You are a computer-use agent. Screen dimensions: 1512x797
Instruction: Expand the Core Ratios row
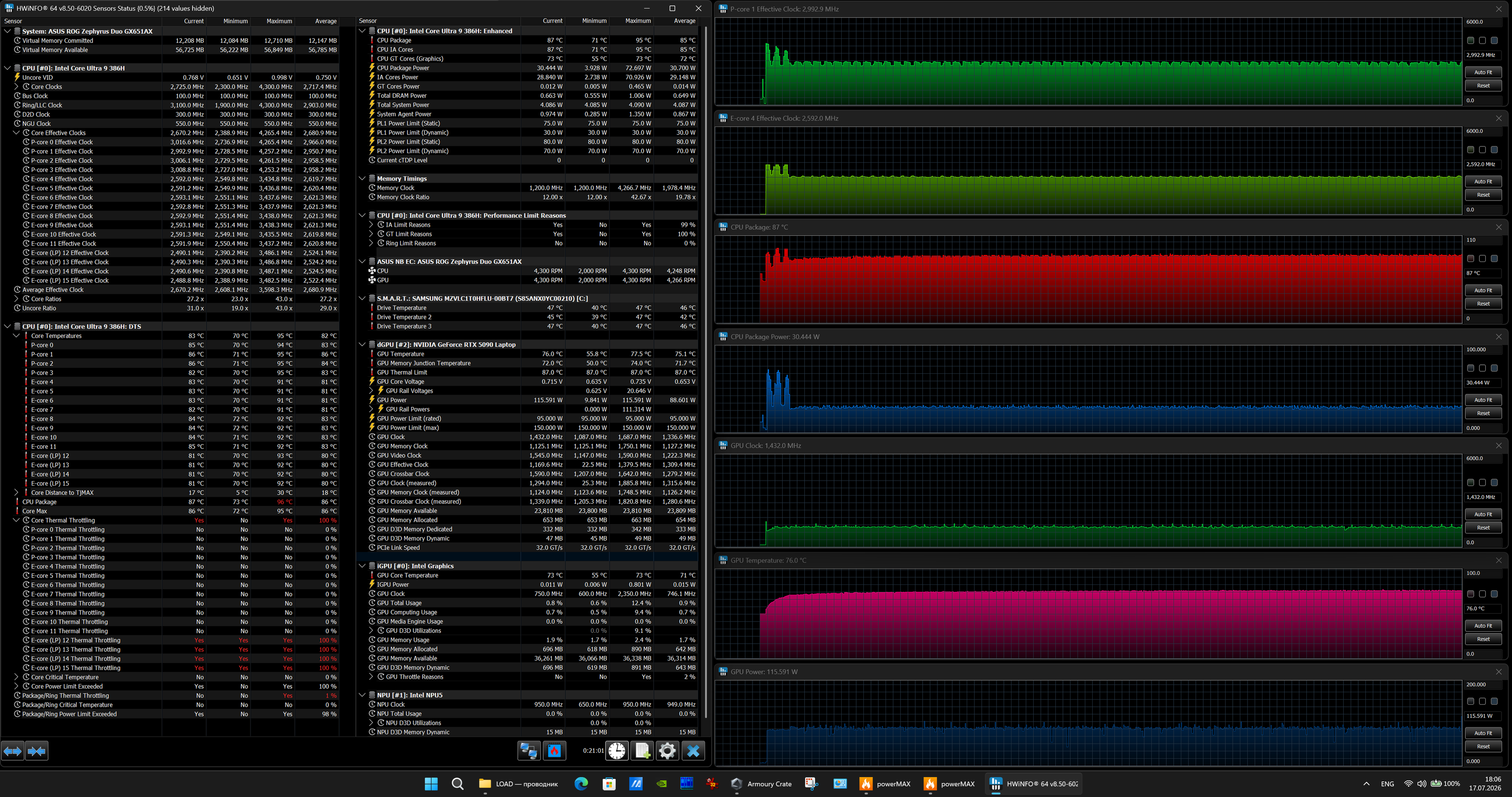point(17,299)
